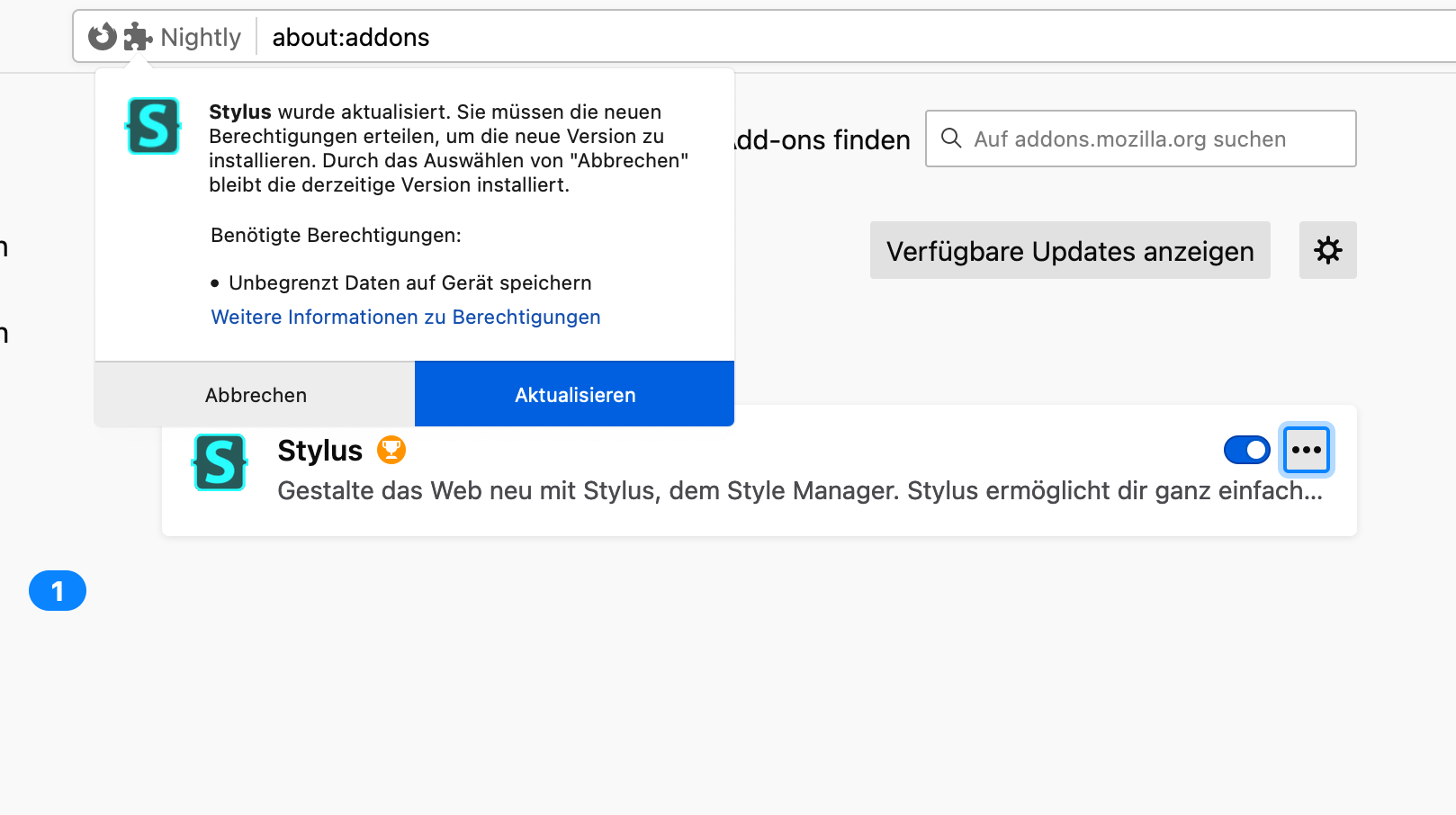Click the orange trophy recommended badge
The image size is (1456, 815).
391,450
